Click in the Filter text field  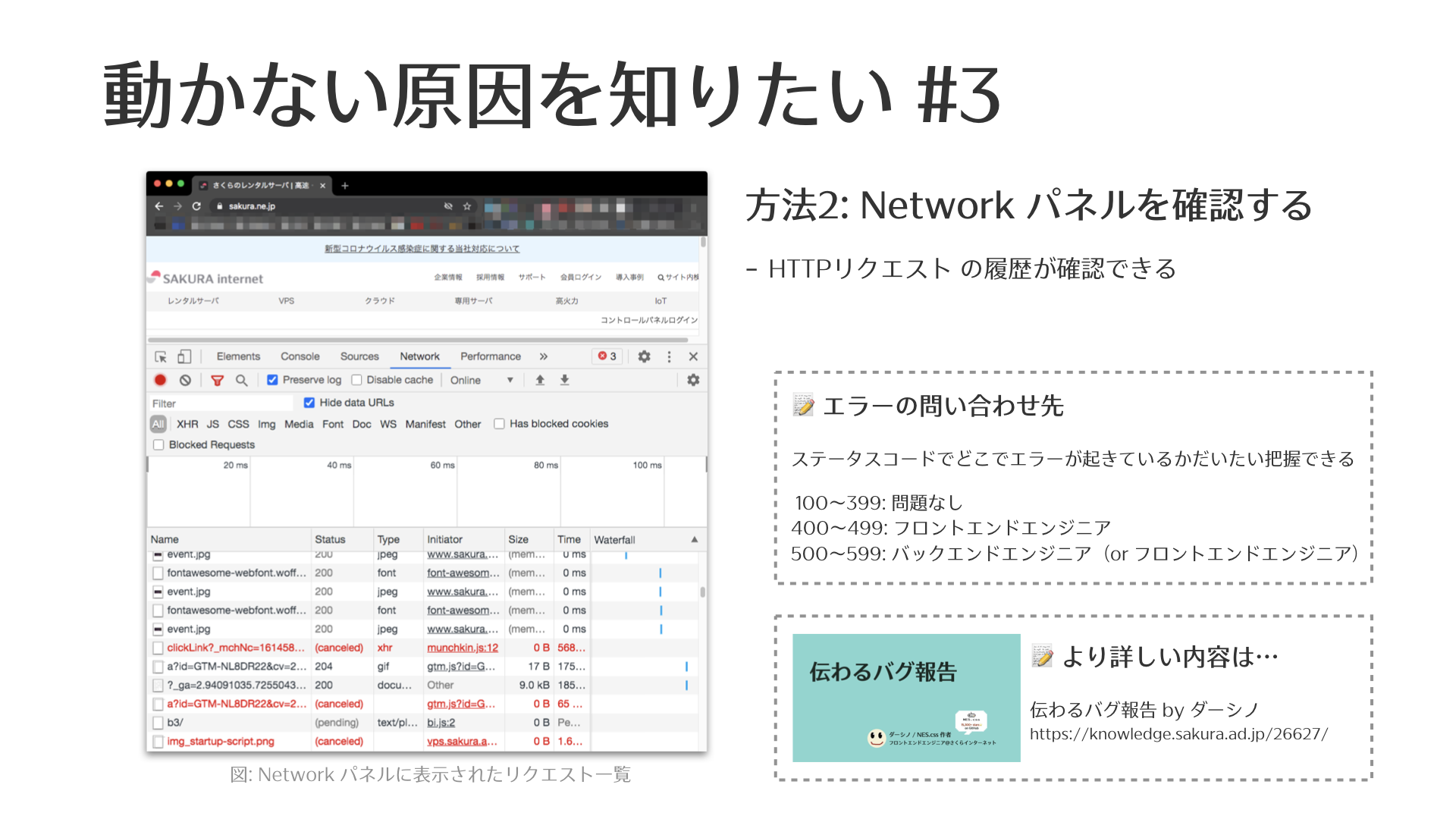tap(220, 403)
